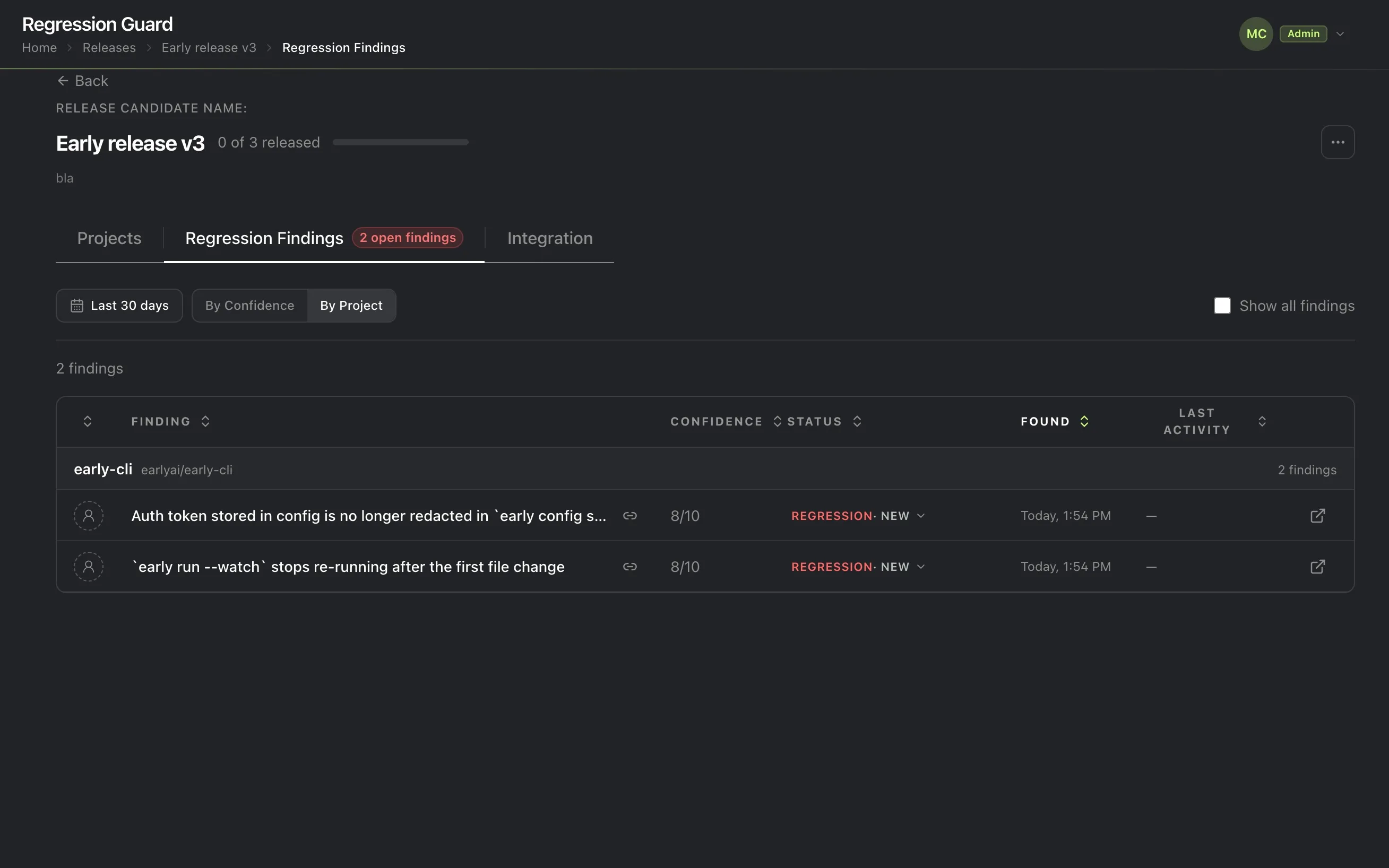
Task: Assign user on Auth token finding row
Action: (x=89, y=516)
